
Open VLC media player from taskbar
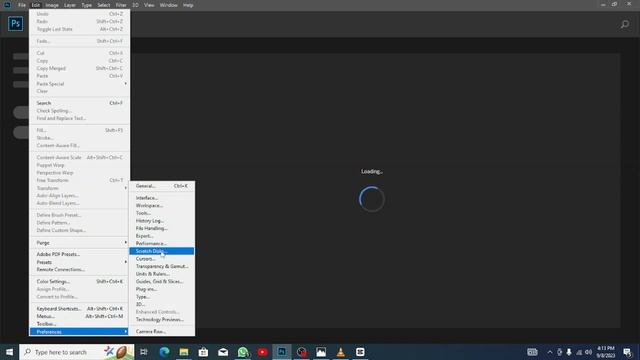point(341,352)
